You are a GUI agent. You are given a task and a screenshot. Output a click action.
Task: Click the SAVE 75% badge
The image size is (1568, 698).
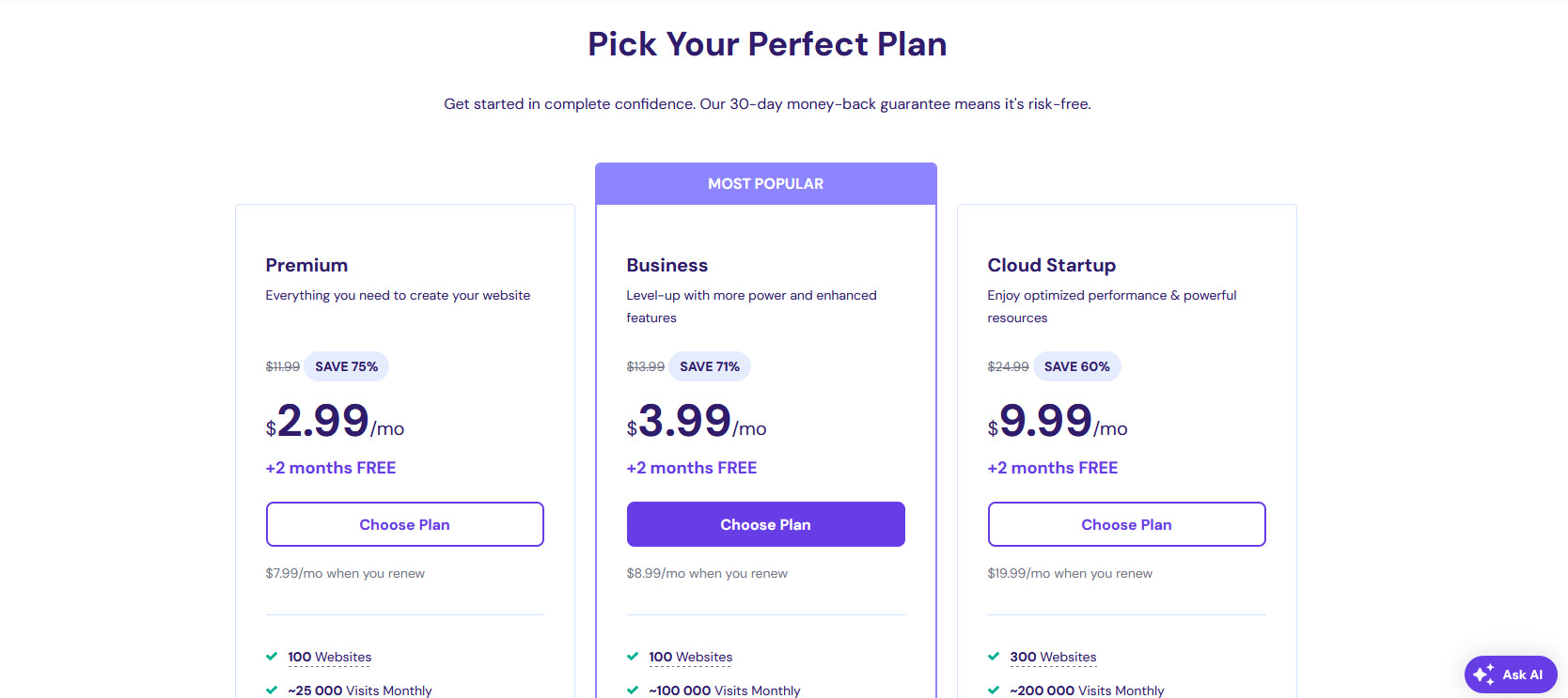click(x=346, y=366)
